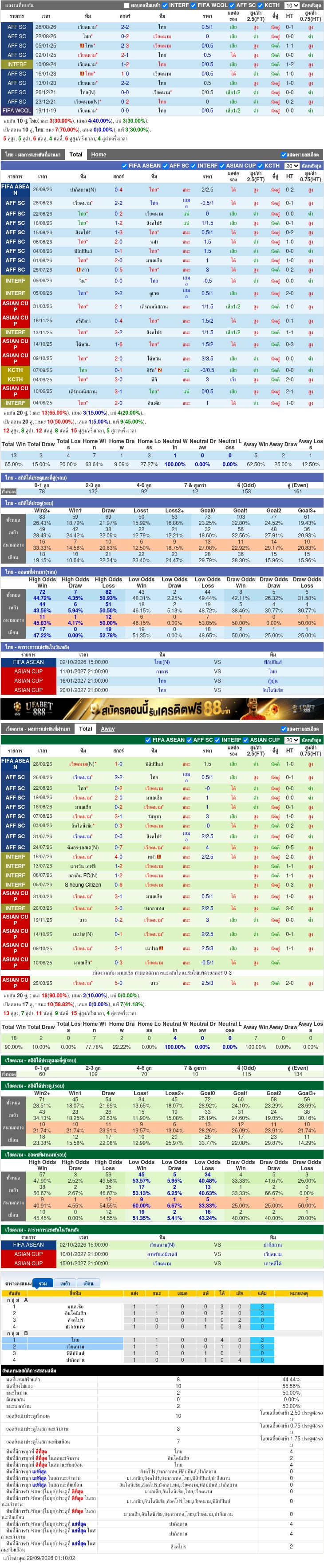Select the รวม tab in the standings table
Viewport: 324px width, 1568px height.
(x=43, y=1283)
